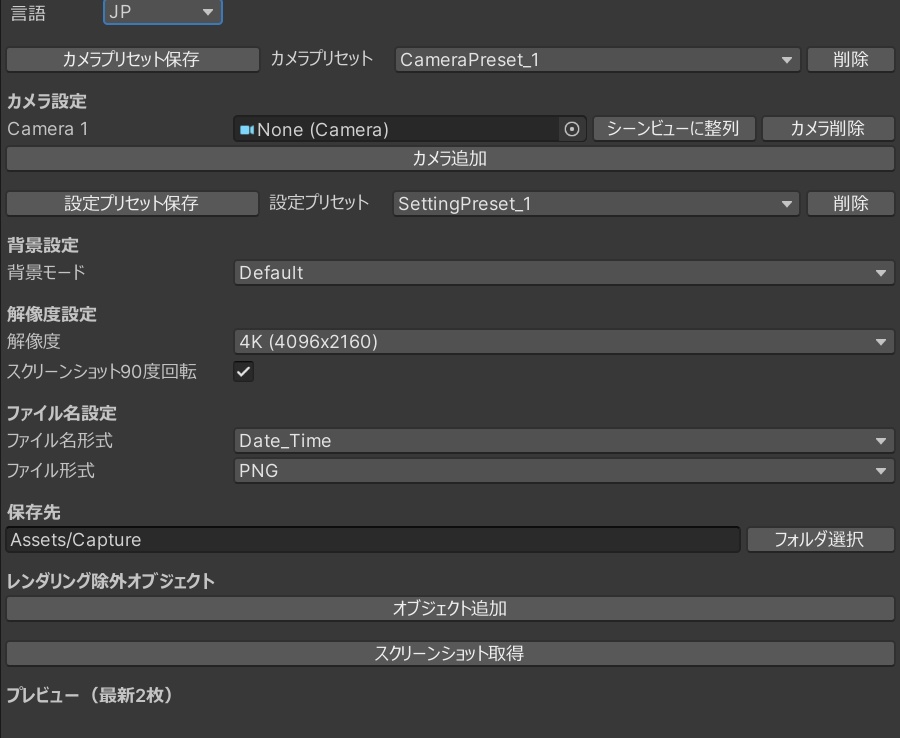The height and width of the screenshot is (738, 900).
Task: Click the カメラプリセット保存 button
Action: pyautogui.click(x=132, y=59)
